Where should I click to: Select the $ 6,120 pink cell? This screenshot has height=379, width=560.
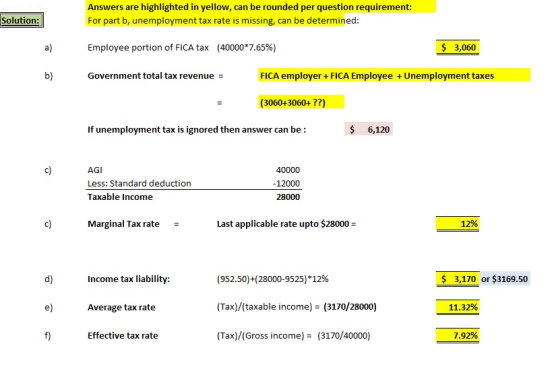point(369,129)
